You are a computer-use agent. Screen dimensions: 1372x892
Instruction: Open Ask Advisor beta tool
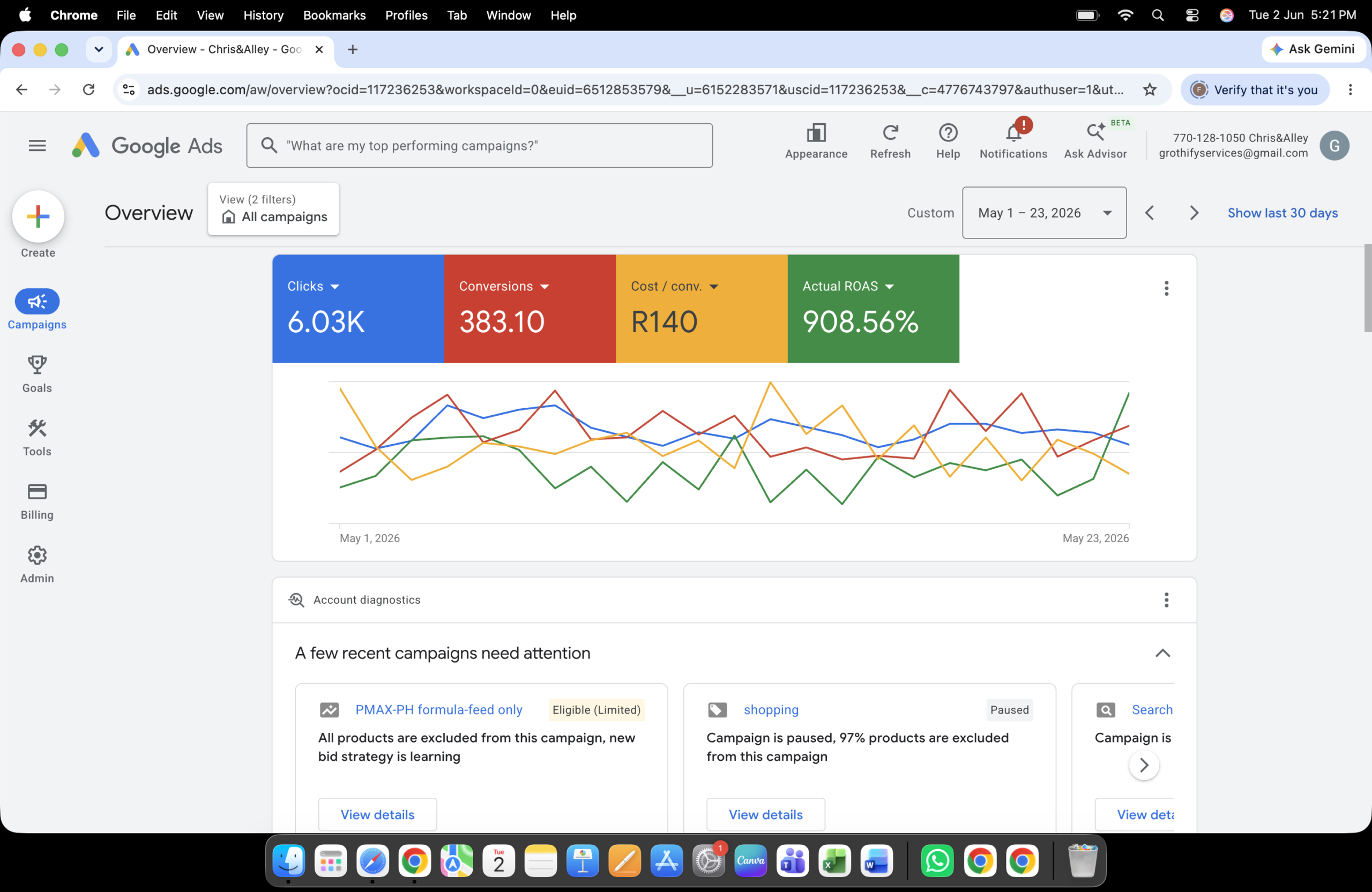coord(1095,141)
